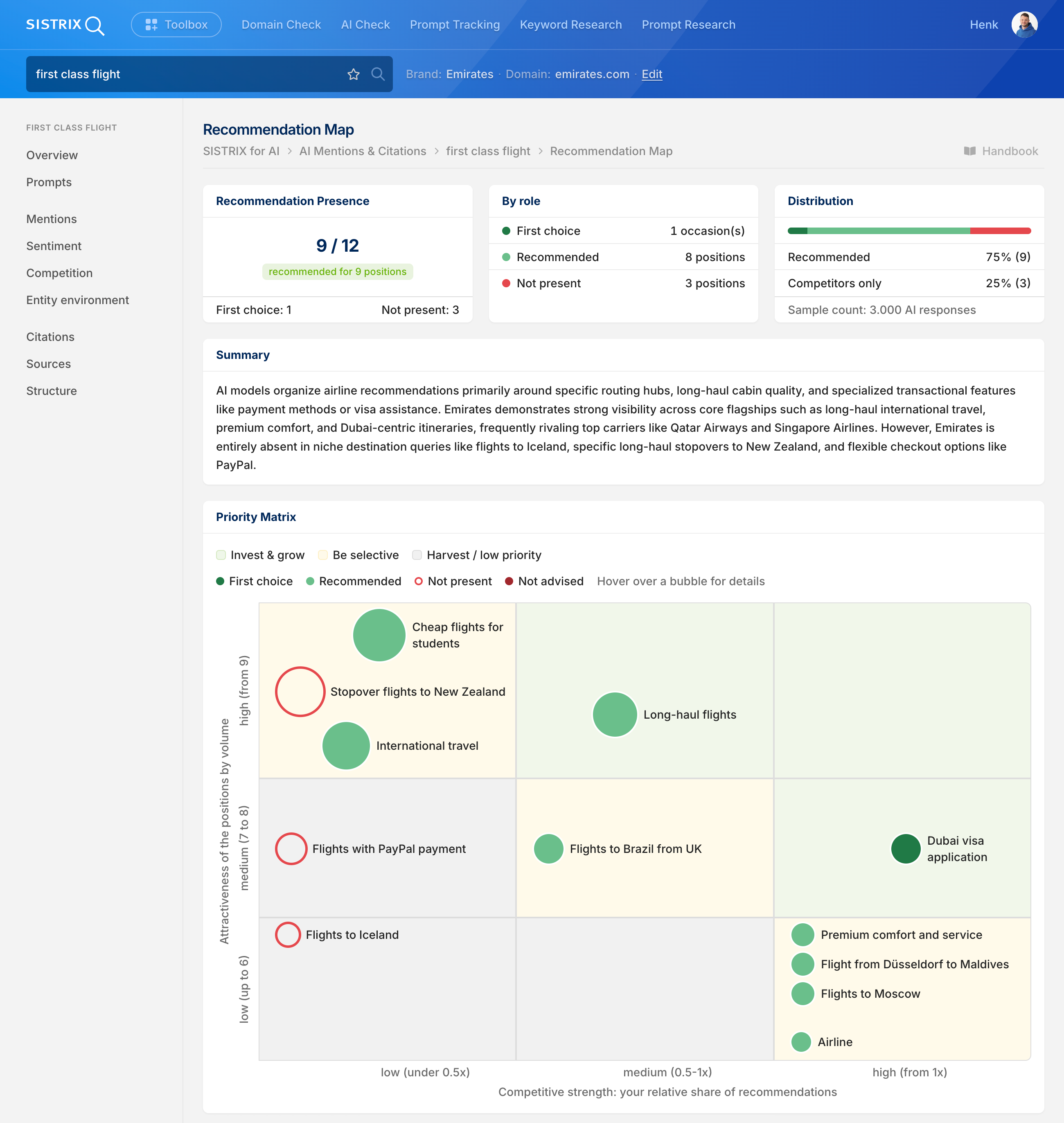Click the 'SISTRIX for AI' breadcrumb

[241, 151]
